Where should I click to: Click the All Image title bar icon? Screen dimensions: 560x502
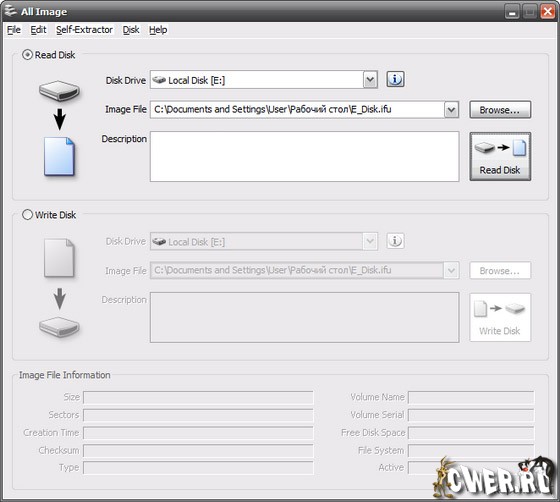click(x=10, y=11)
